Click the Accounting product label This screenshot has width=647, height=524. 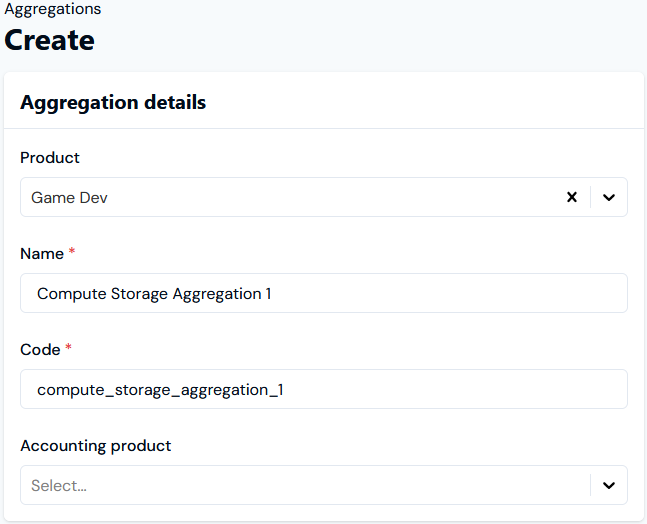click(96, 446)
